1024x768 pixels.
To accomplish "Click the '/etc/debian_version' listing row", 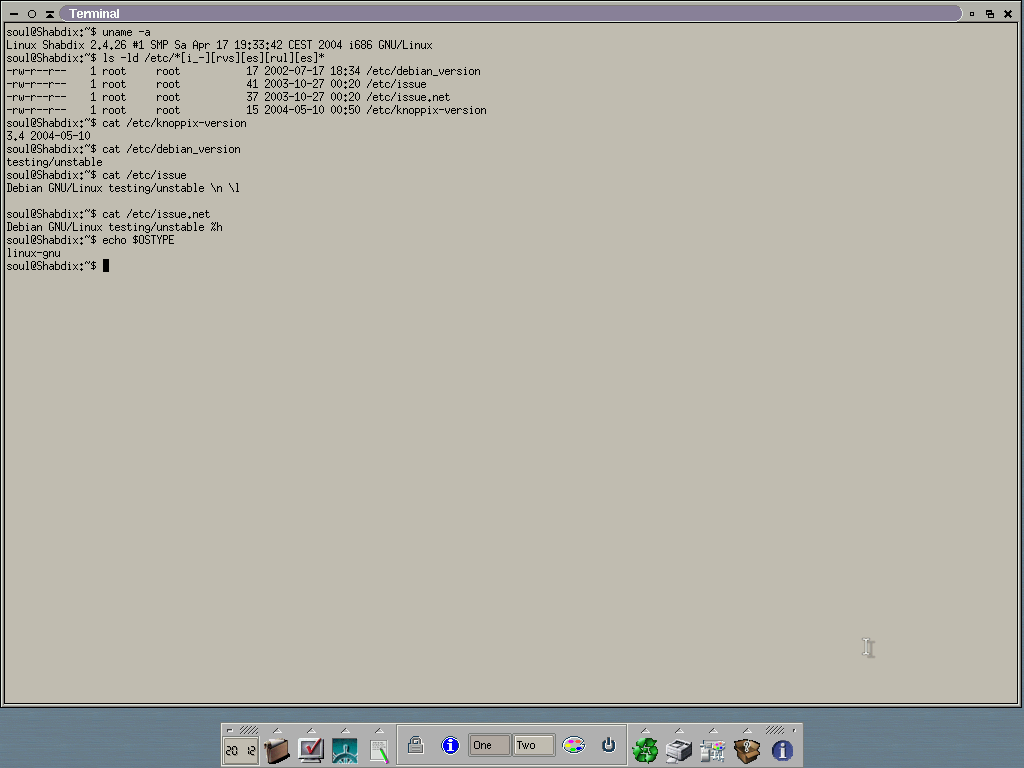I will click(243, 71).
